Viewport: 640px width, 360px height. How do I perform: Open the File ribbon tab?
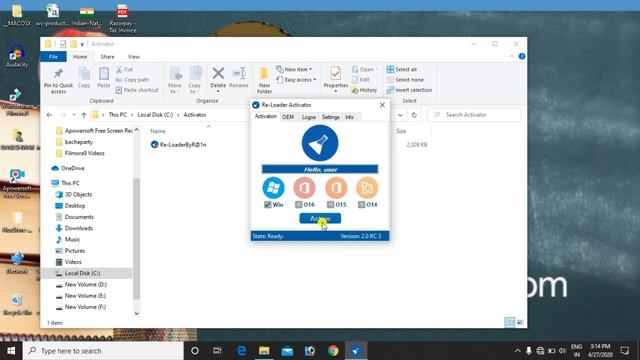coord(53,57)
